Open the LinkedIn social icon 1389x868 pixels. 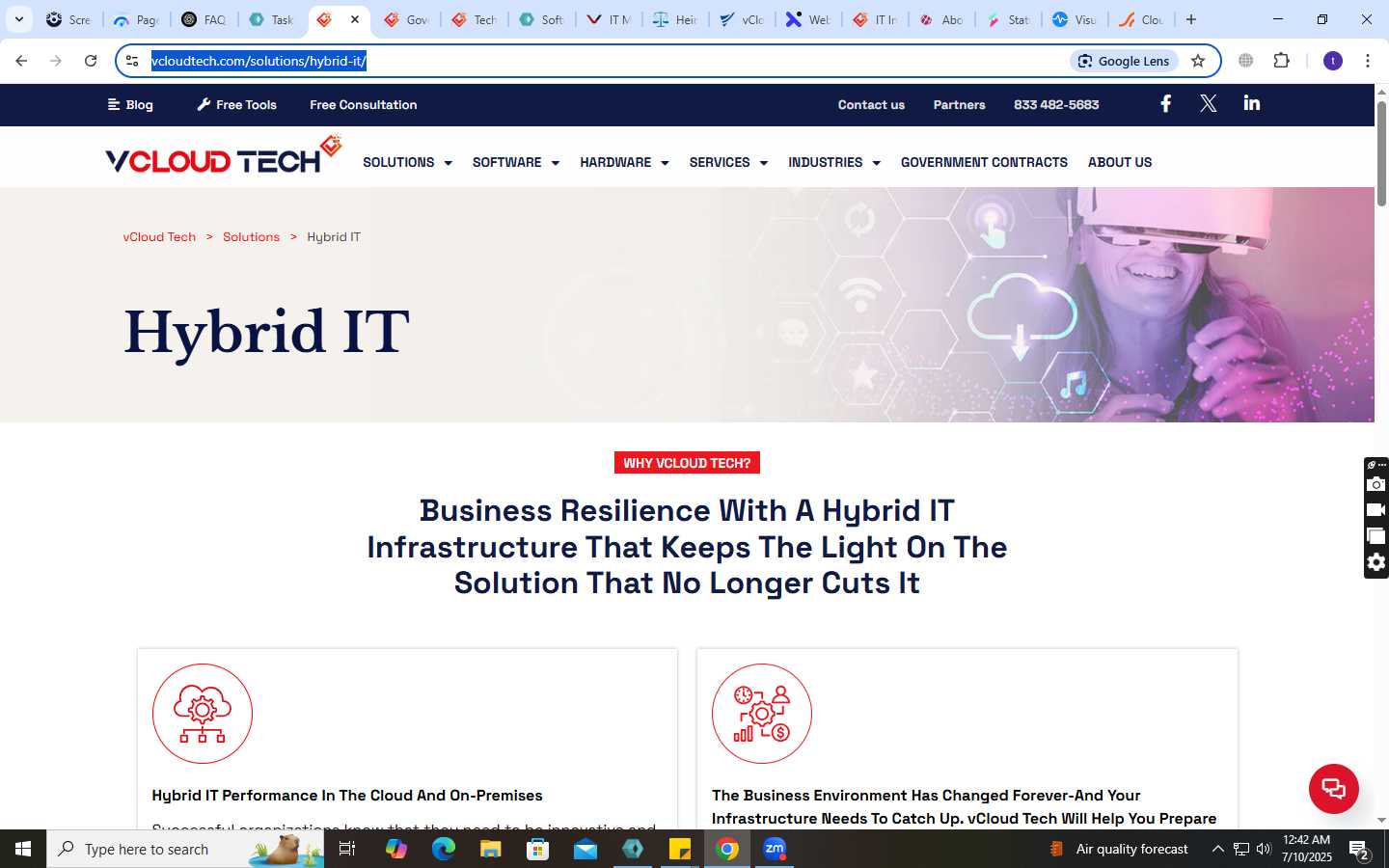pyautogui.click(x=1252, y=103)
